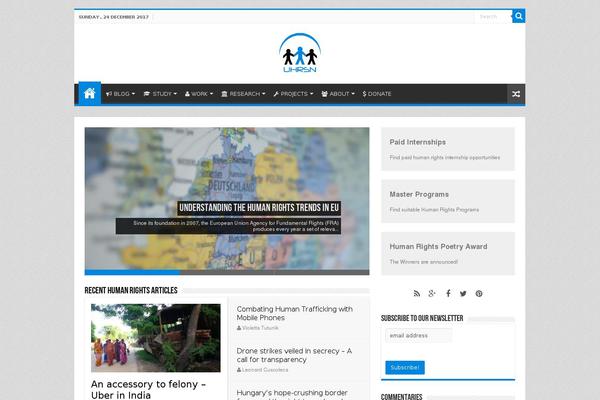
Task: Focus the top search field
Action: coord(493,16)
